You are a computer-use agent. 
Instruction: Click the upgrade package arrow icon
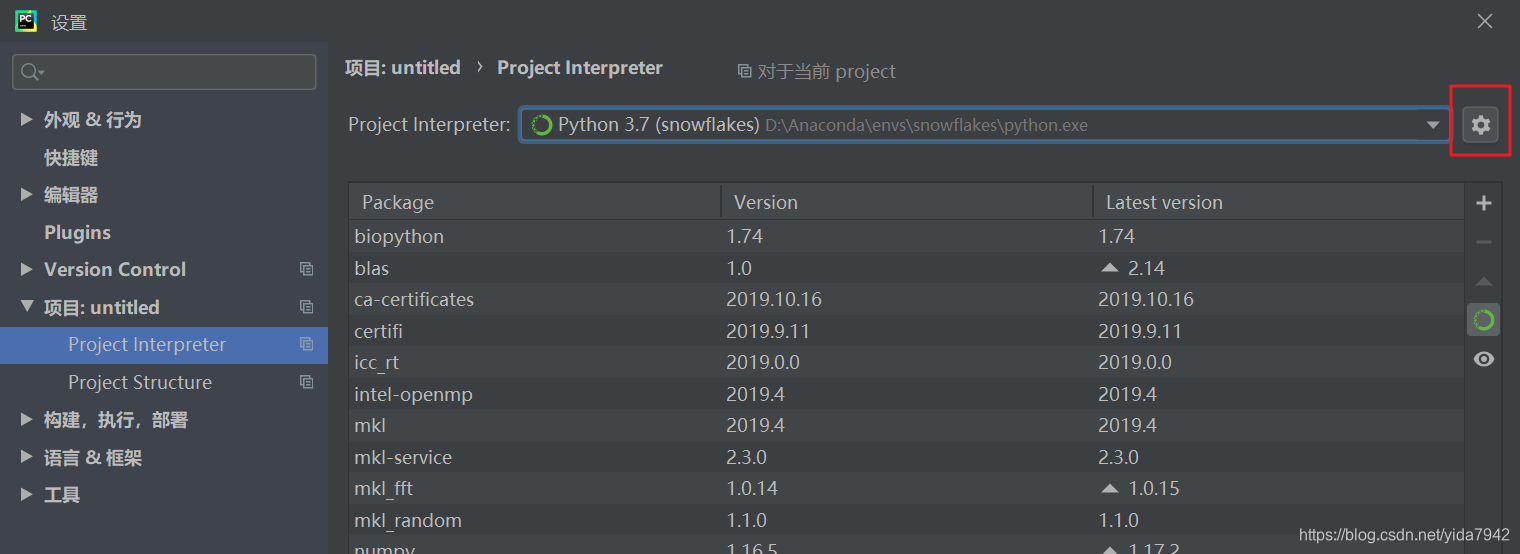(x=1483, y=282)
